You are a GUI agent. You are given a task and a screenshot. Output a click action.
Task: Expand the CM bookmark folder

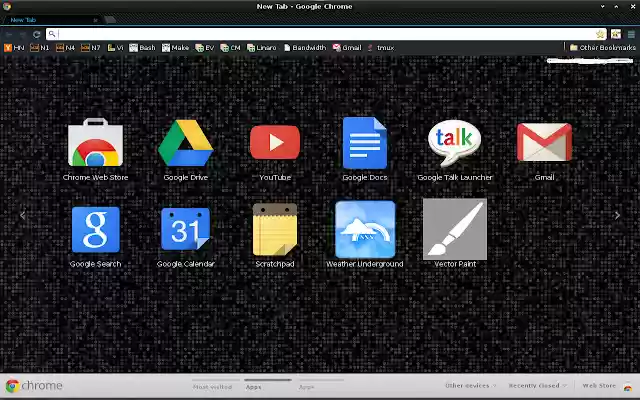(230, 48)
